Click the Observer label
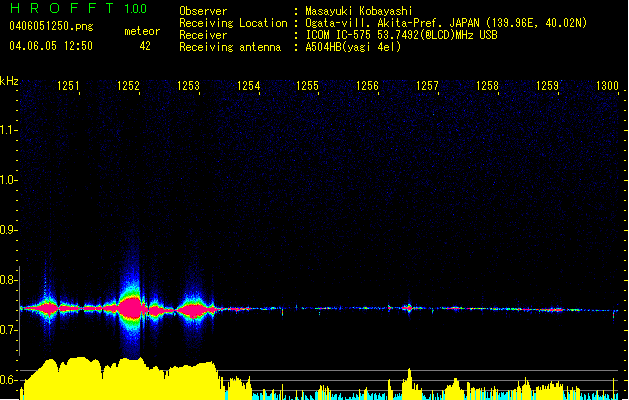This screenshot has width=629, height=400. pos(203,11)
